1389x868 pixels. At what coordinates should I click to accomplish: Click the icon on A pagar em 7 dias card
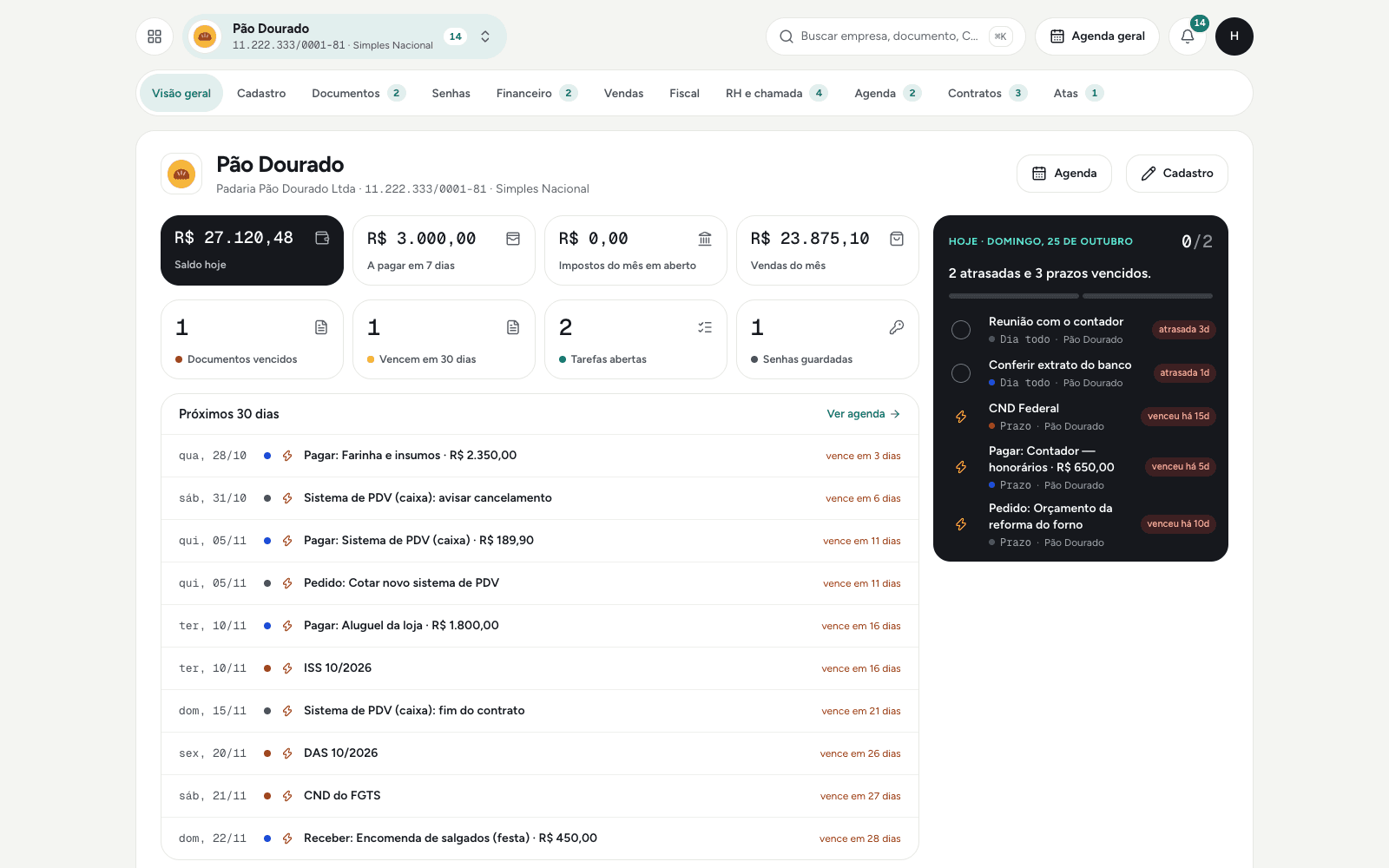(x=513, y=239)
